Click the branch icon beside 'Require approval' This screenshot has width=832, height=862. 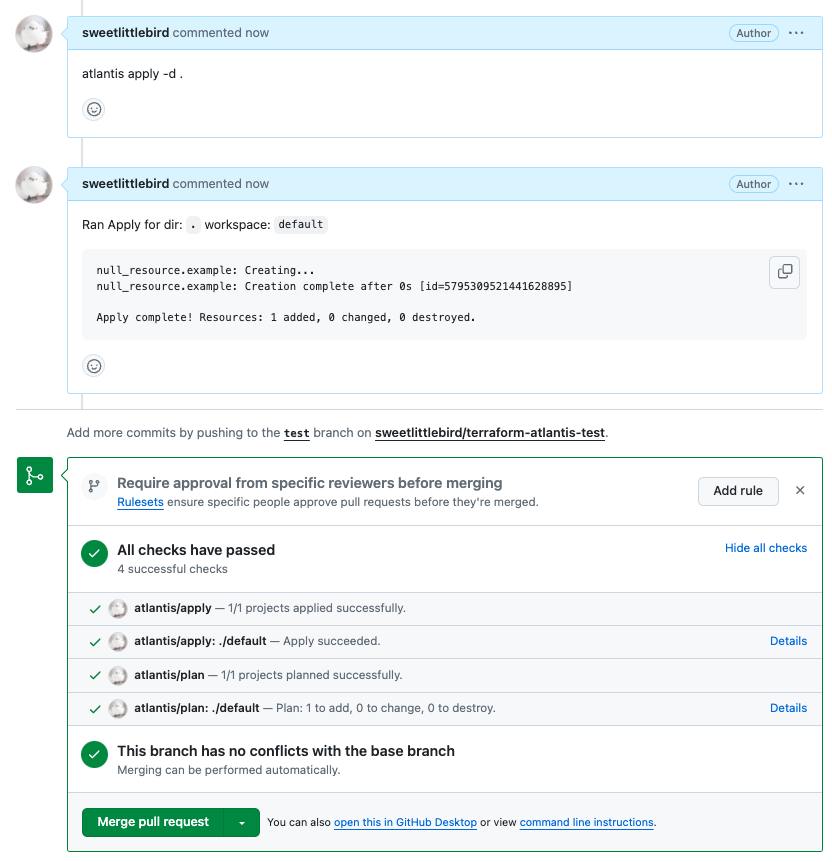94,486
